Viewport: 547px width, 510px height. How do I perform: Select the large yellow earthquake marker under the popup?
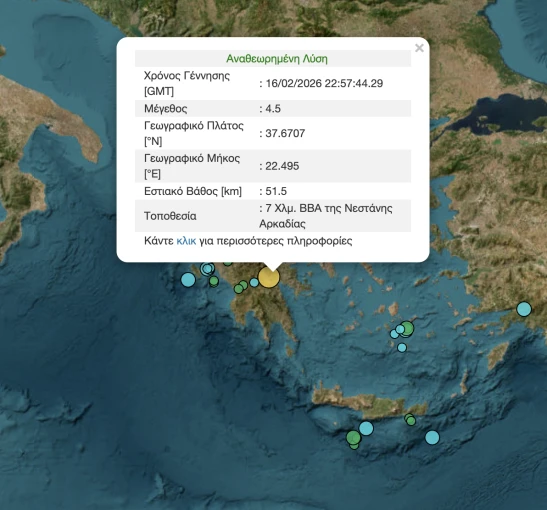[269, 277]
